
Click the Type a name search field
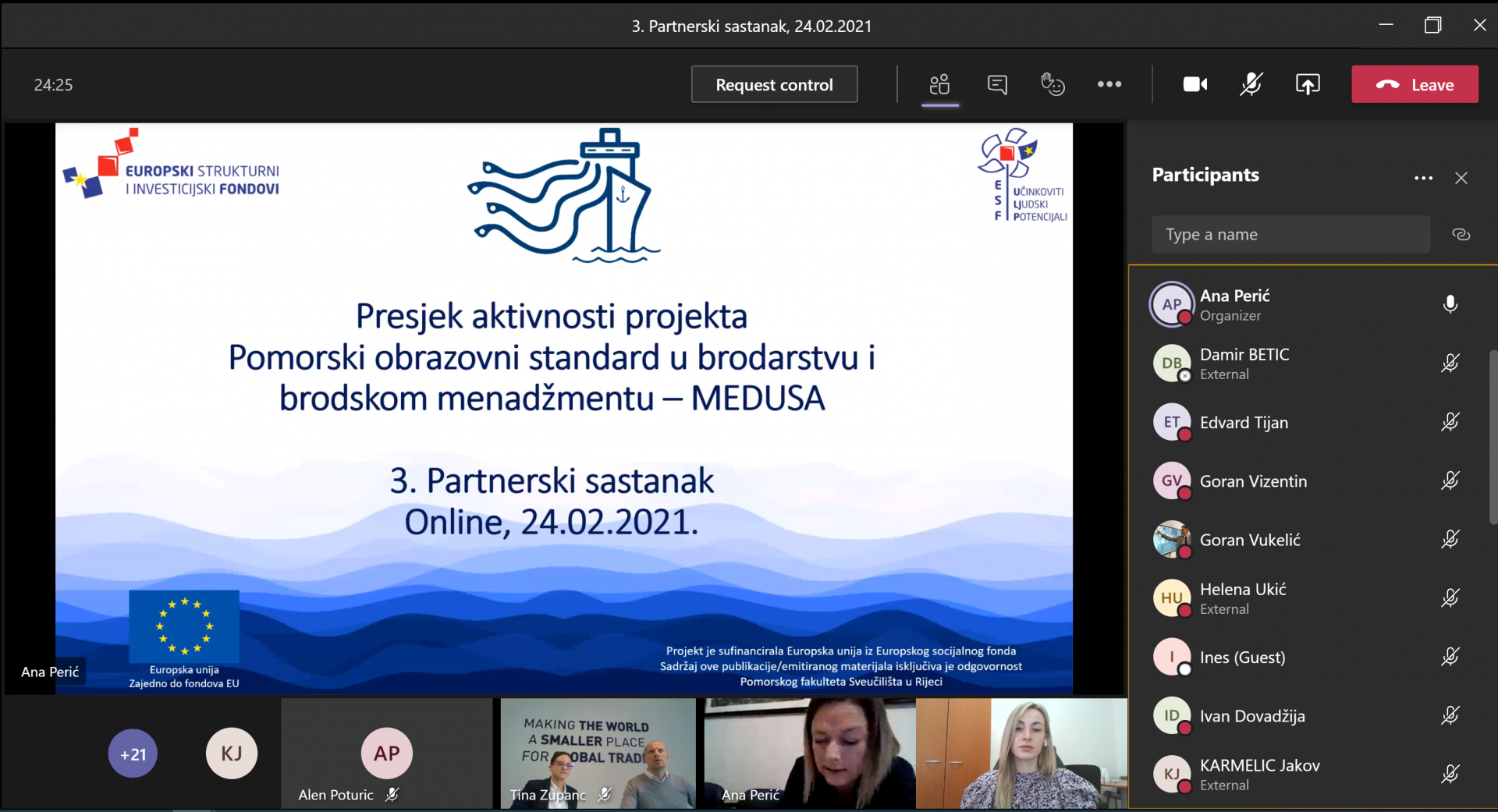(1290, 235)
